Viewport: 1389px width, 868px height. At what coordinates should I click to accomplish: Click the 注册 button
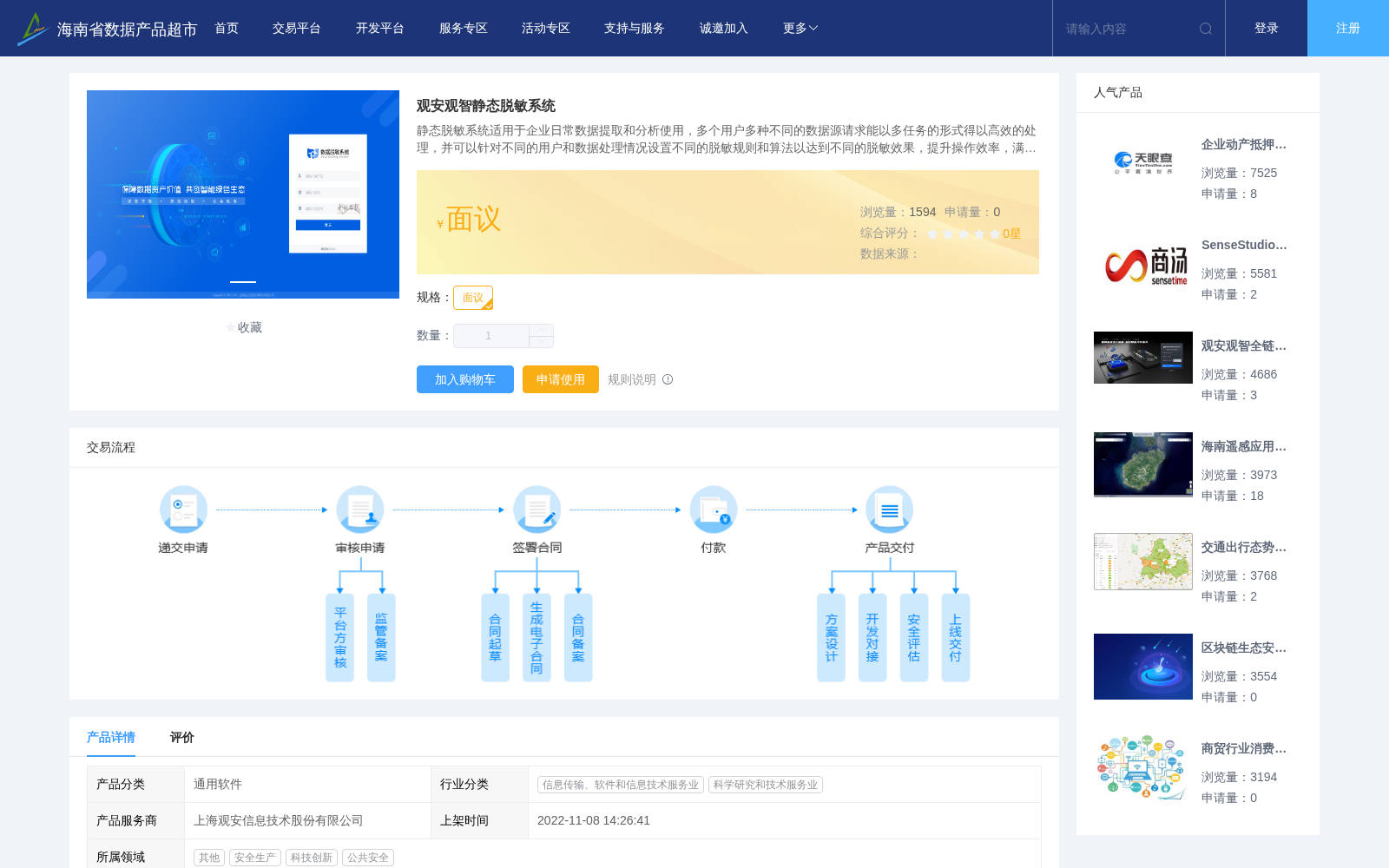(x=1348, y=29)
